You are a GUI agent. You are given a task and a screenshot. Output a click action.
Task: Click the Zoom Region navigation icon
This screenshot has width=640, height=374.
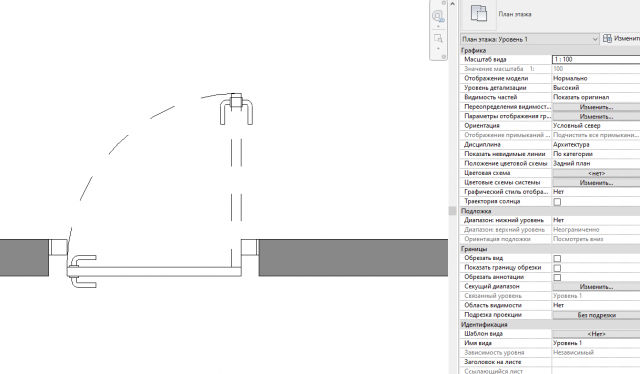click(438, 38)
